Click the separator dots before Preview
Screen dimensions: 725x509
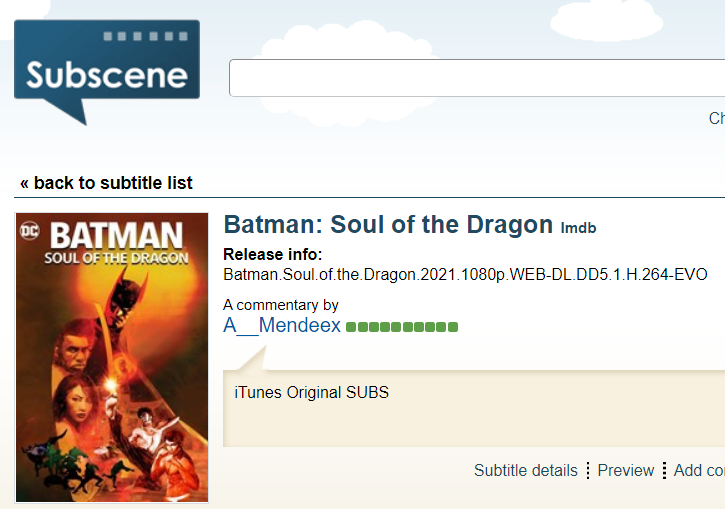tap(588, 470)
